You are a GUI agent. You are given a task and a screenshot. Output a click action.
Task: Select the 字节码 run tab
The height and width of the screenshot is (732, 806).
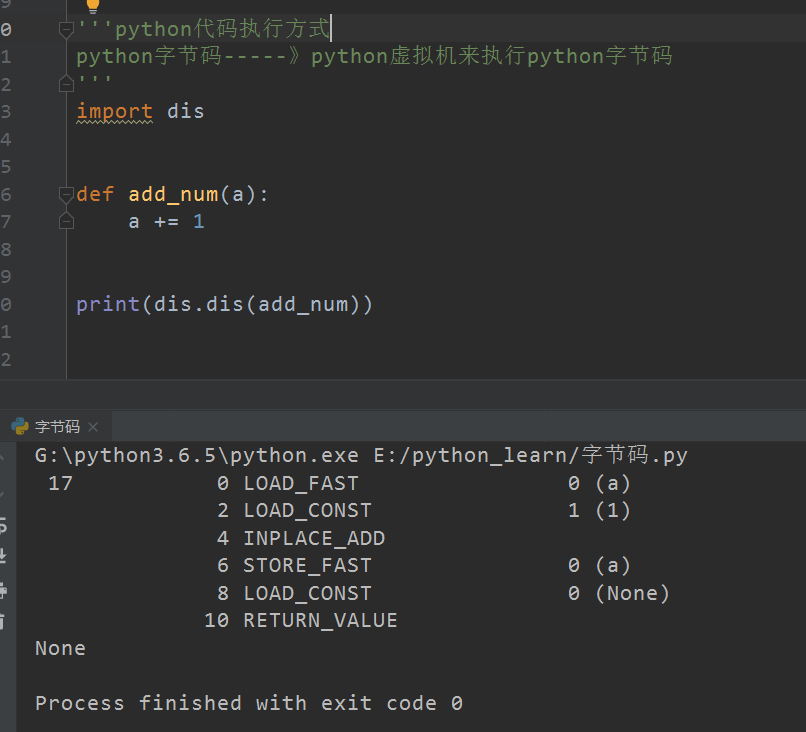(x=56, y=426)
